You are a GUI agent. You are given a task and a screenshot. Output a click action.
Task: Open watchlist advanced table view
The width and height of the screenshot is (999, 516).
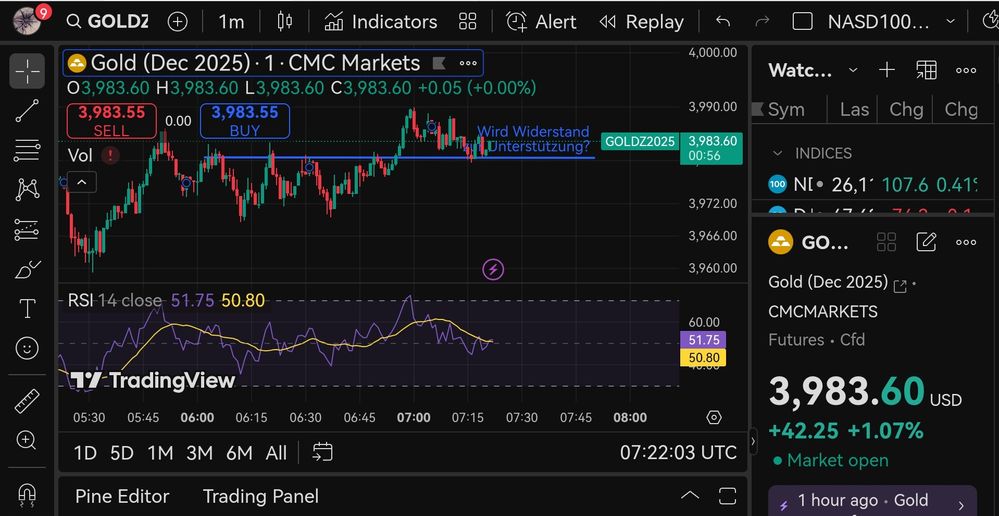point(926,70)
